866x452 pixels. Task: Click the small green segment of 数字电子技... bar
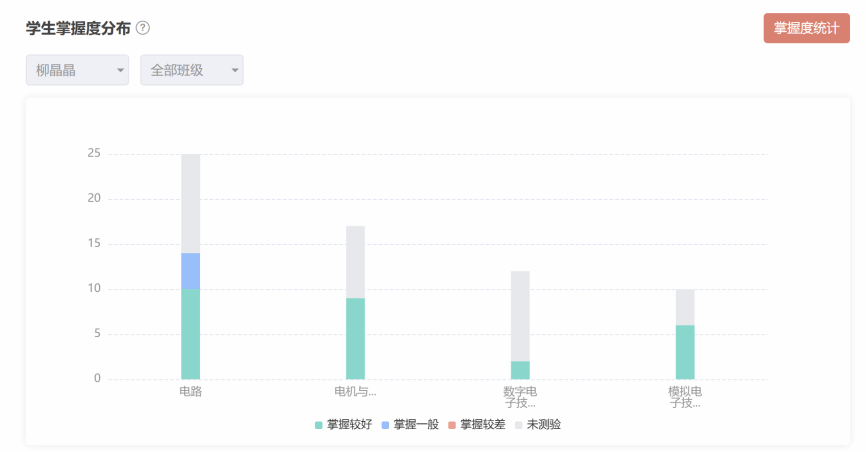point(520,370)
